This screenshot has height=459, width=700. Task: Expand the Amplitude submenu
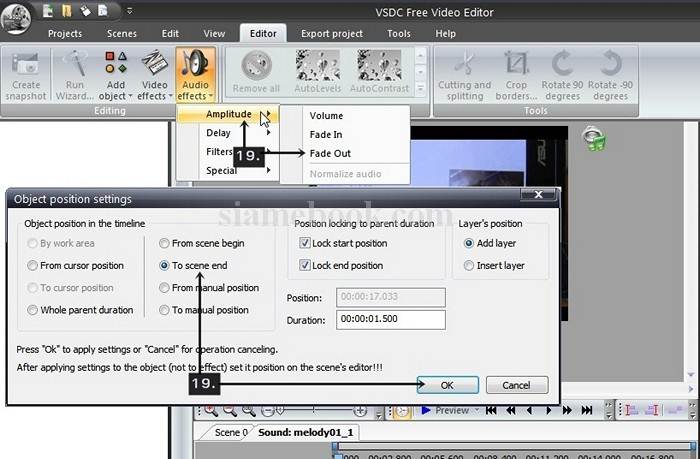click(x=229, y=114)
